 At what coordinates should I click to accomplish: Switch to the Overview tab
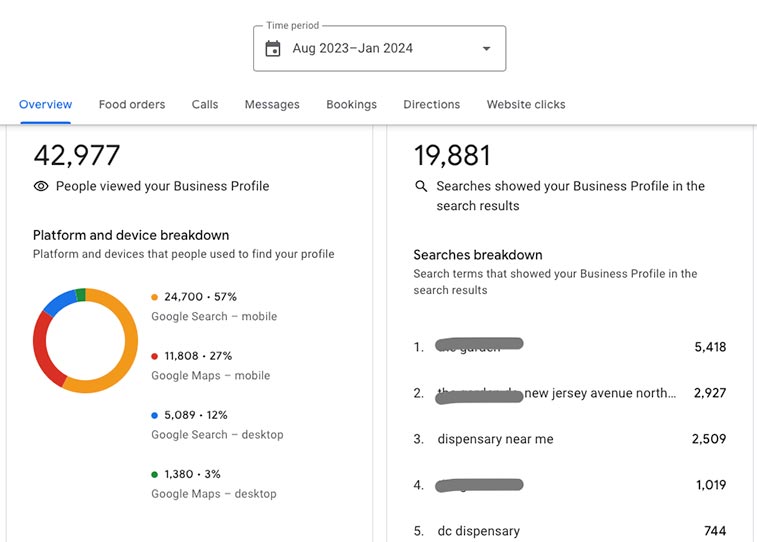(x=45, y=104)
